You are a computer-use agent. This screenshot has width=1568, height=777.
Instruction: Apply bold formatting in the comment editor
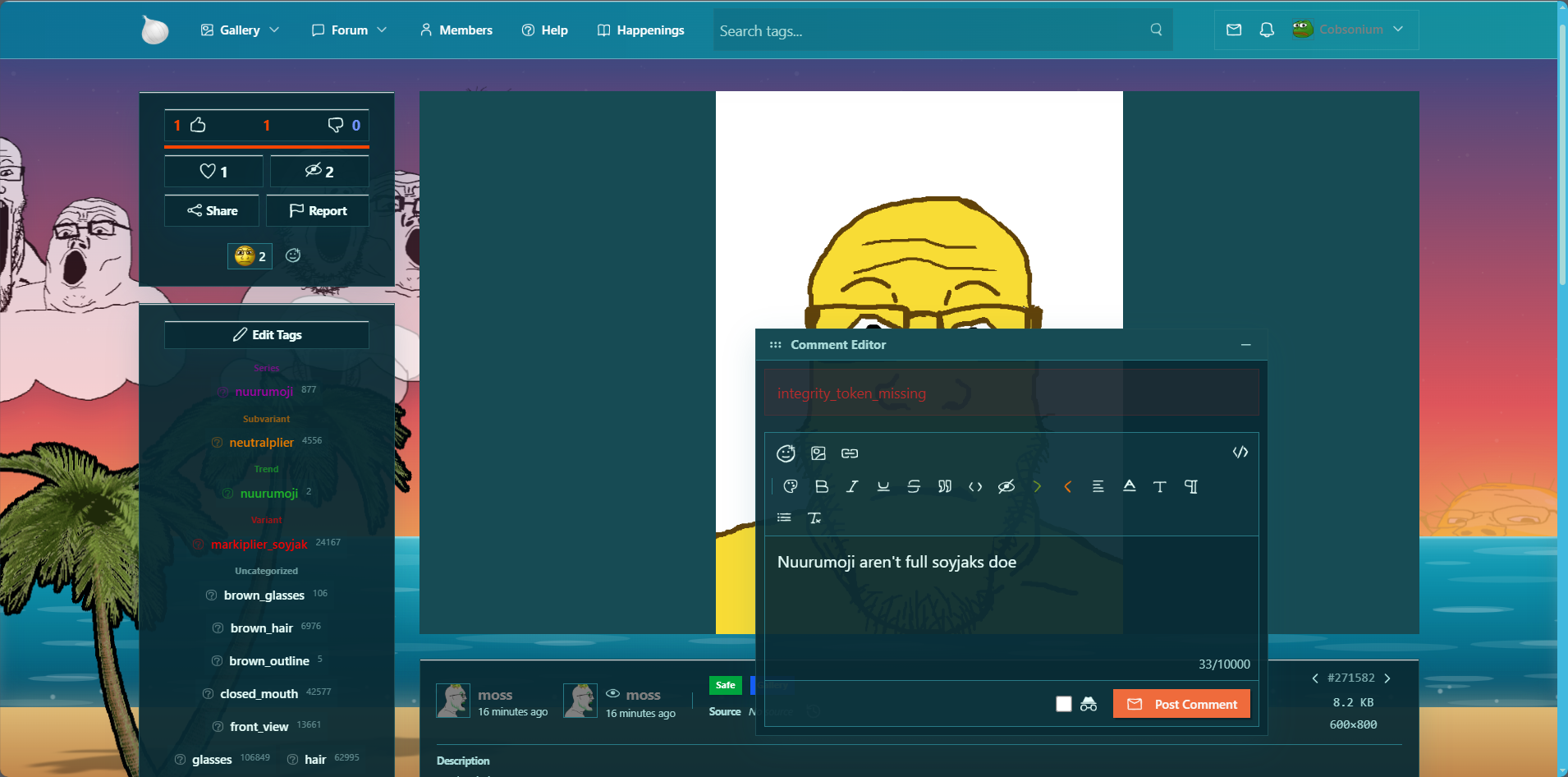822,487
